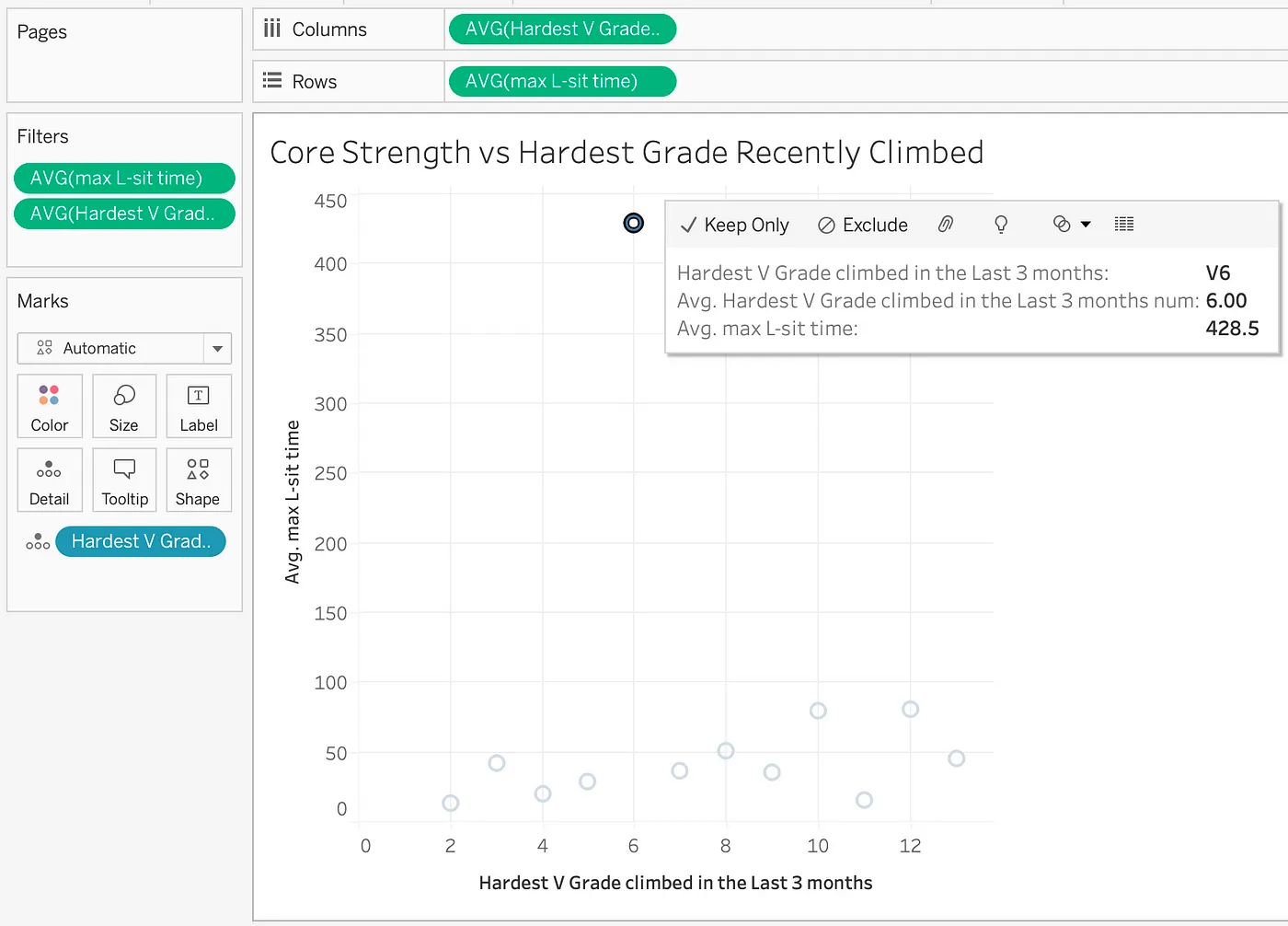
Task: Expand the create set dropdown arrow in tooltip
Action: click(x=1086, y=225)
